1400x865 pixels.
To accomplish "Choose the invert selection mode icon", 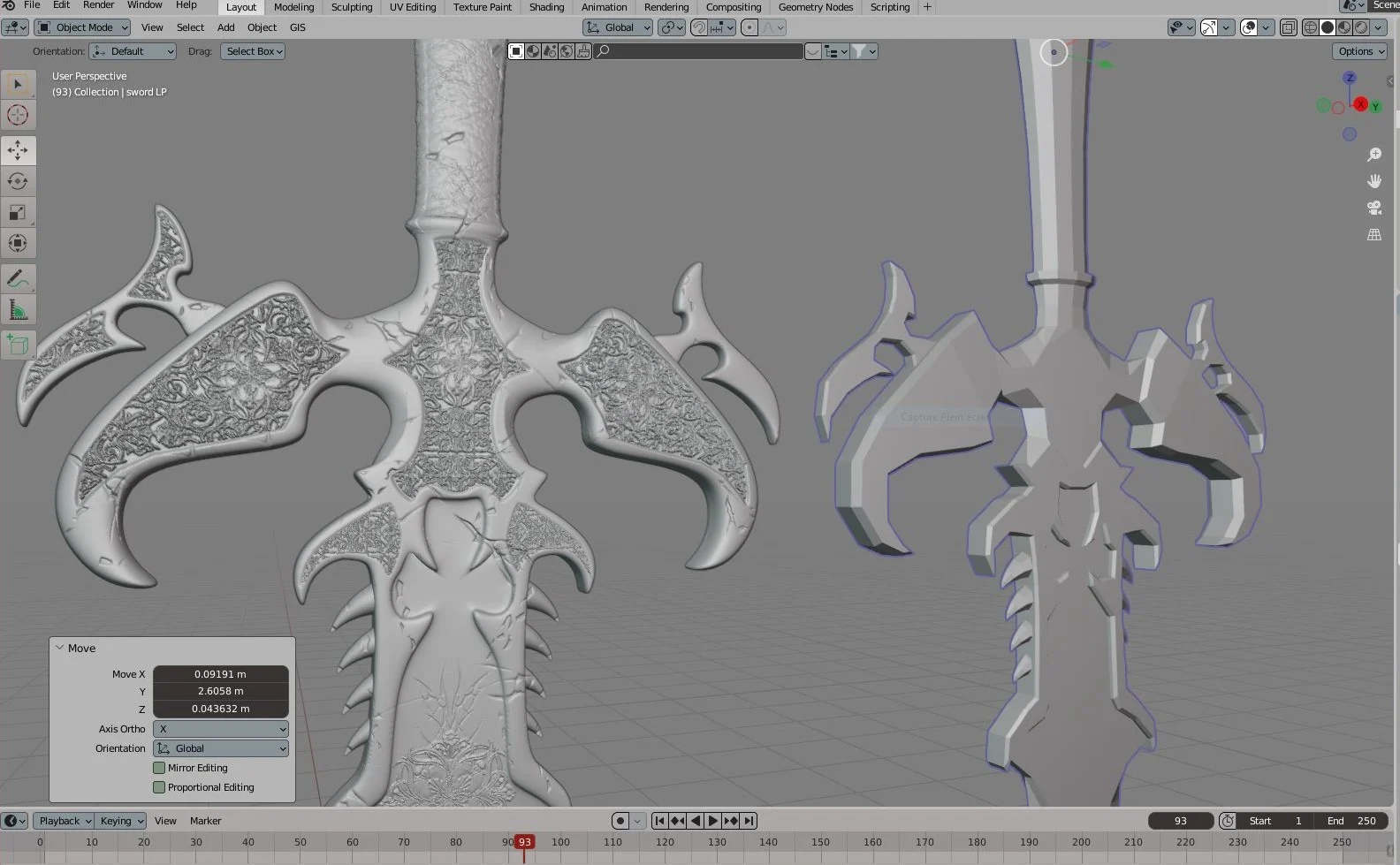I will pyautogui.click(x=567, y=51).
